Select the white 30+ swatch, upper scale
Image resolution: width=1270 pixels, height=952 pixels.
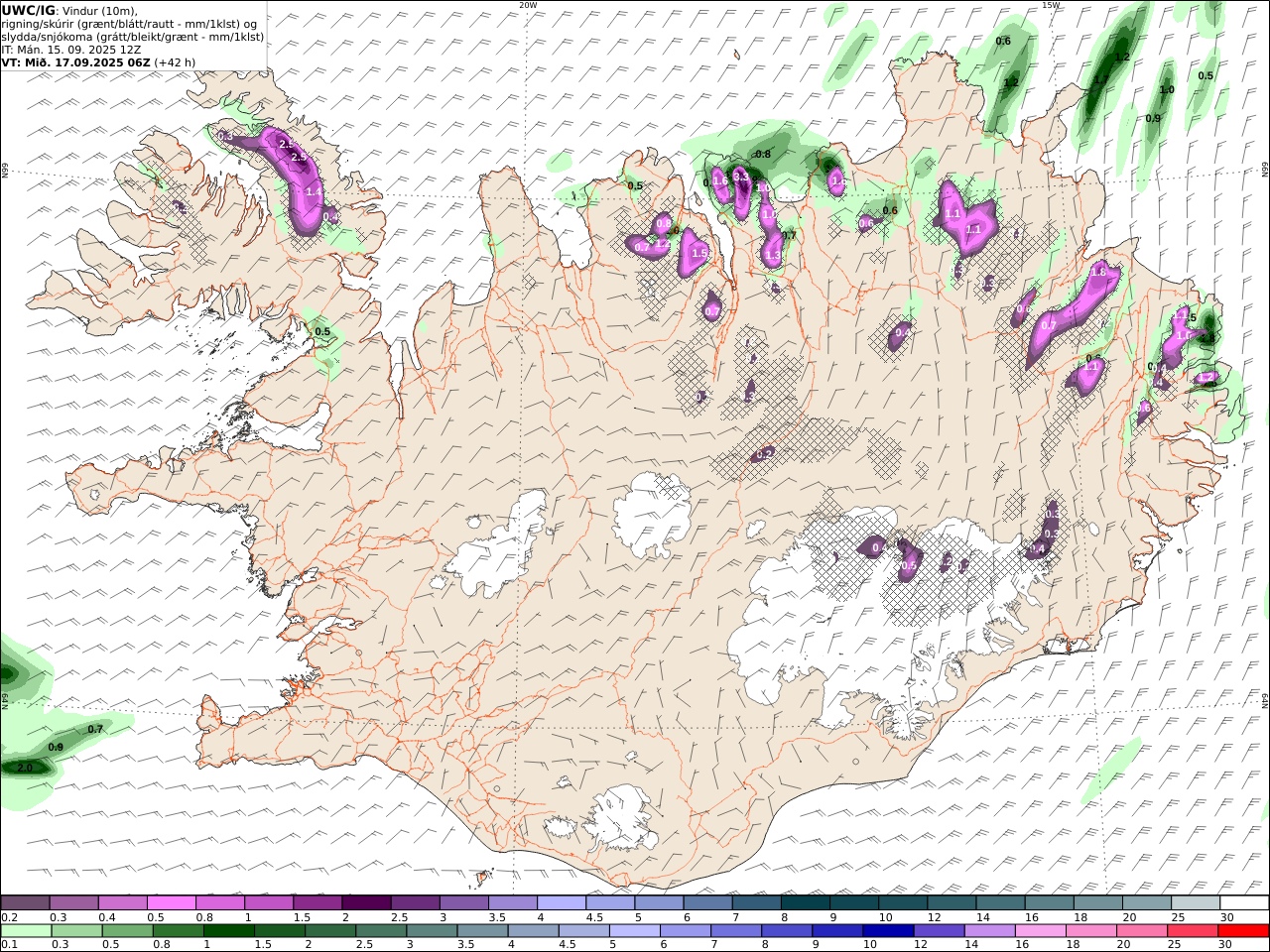pos(1242,902)
